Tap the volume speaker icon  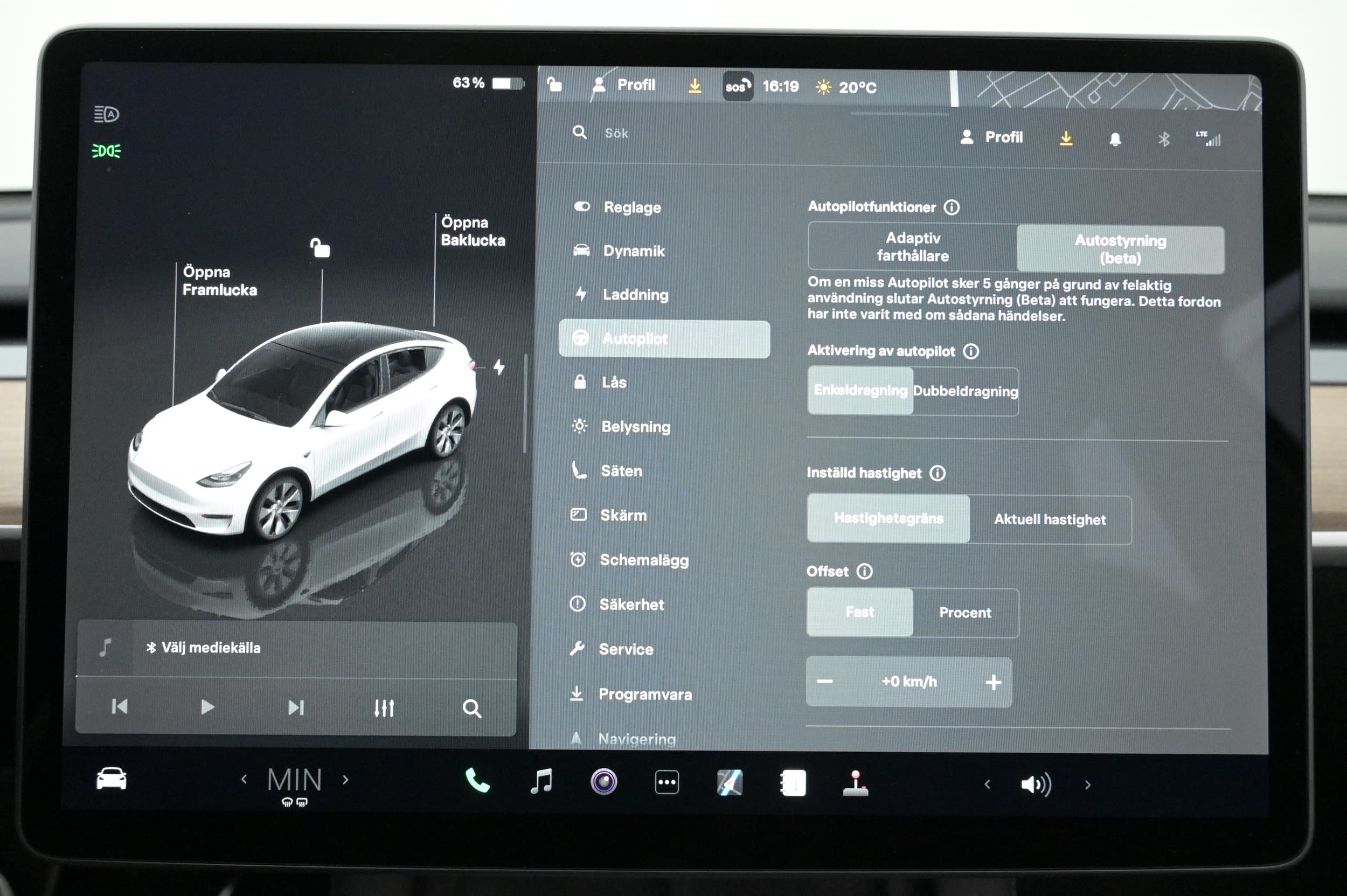tap(1036, 784)
